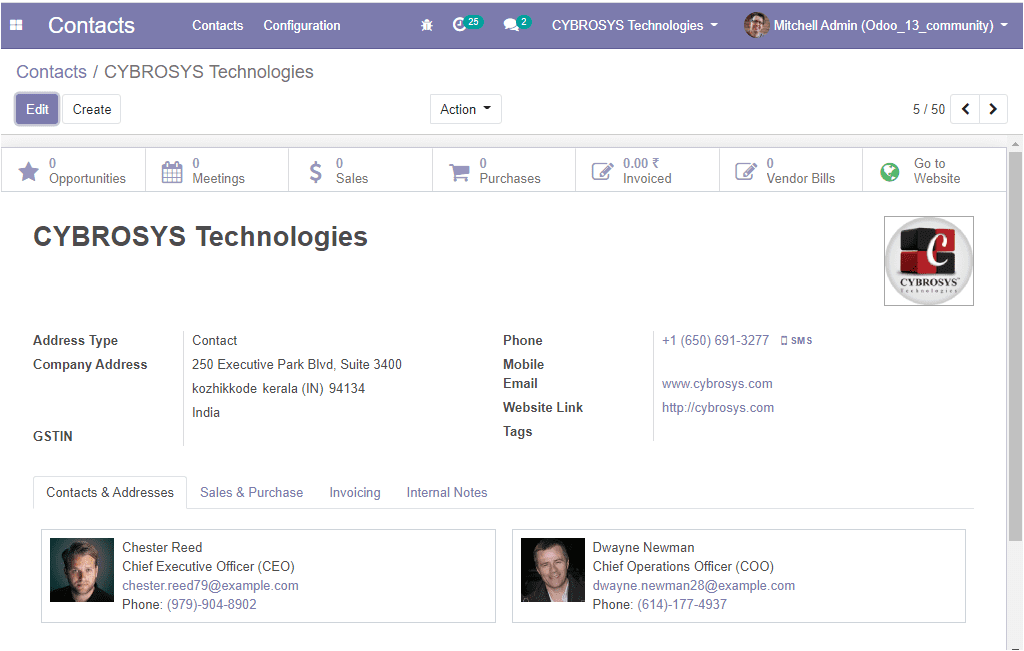Open www.cybrosys.com email link
Viewport: 1024px width, 651px height.
tap(717, 383)
